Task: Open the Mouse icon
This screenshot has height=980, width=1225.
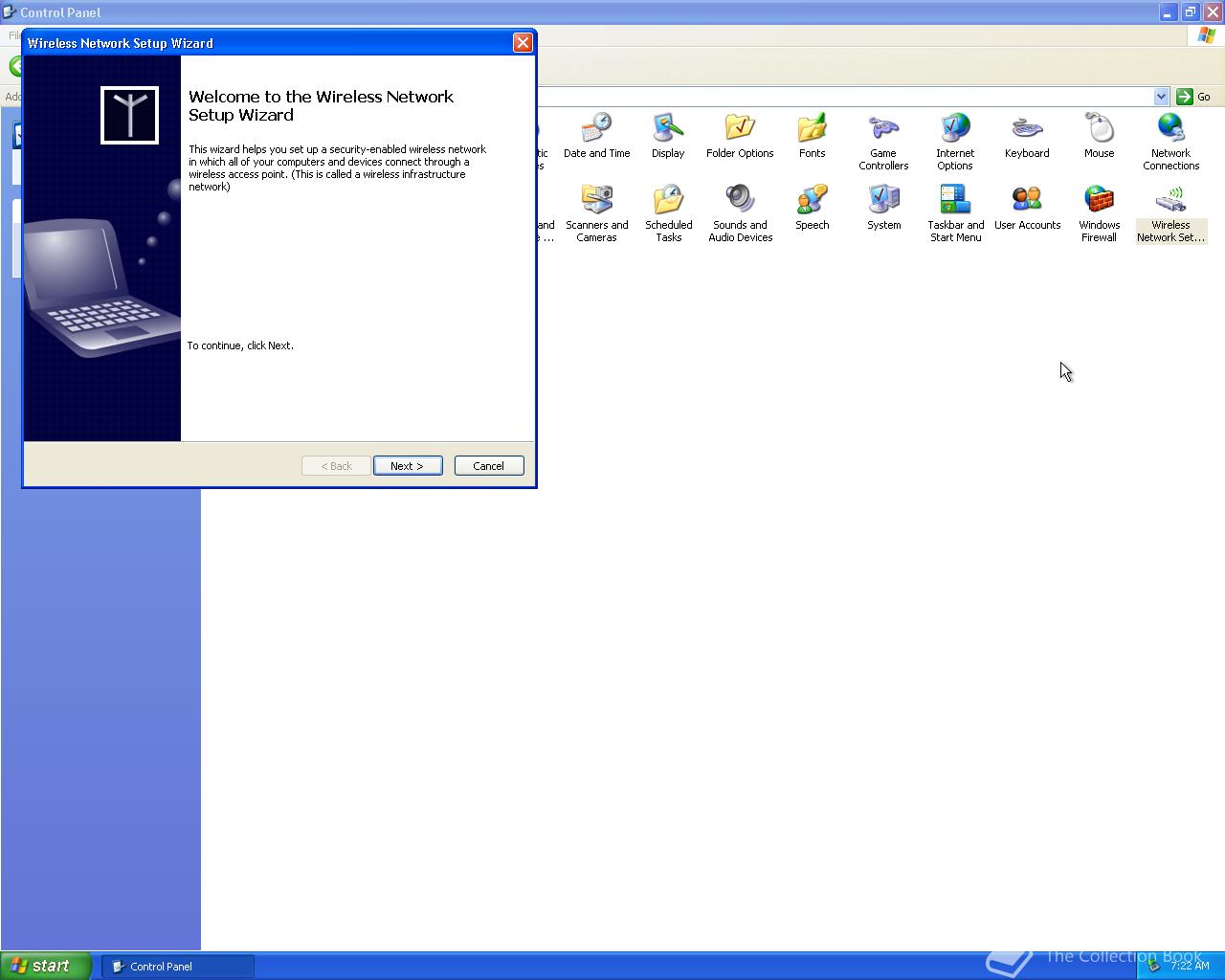Action: [x=1099, y=135]
